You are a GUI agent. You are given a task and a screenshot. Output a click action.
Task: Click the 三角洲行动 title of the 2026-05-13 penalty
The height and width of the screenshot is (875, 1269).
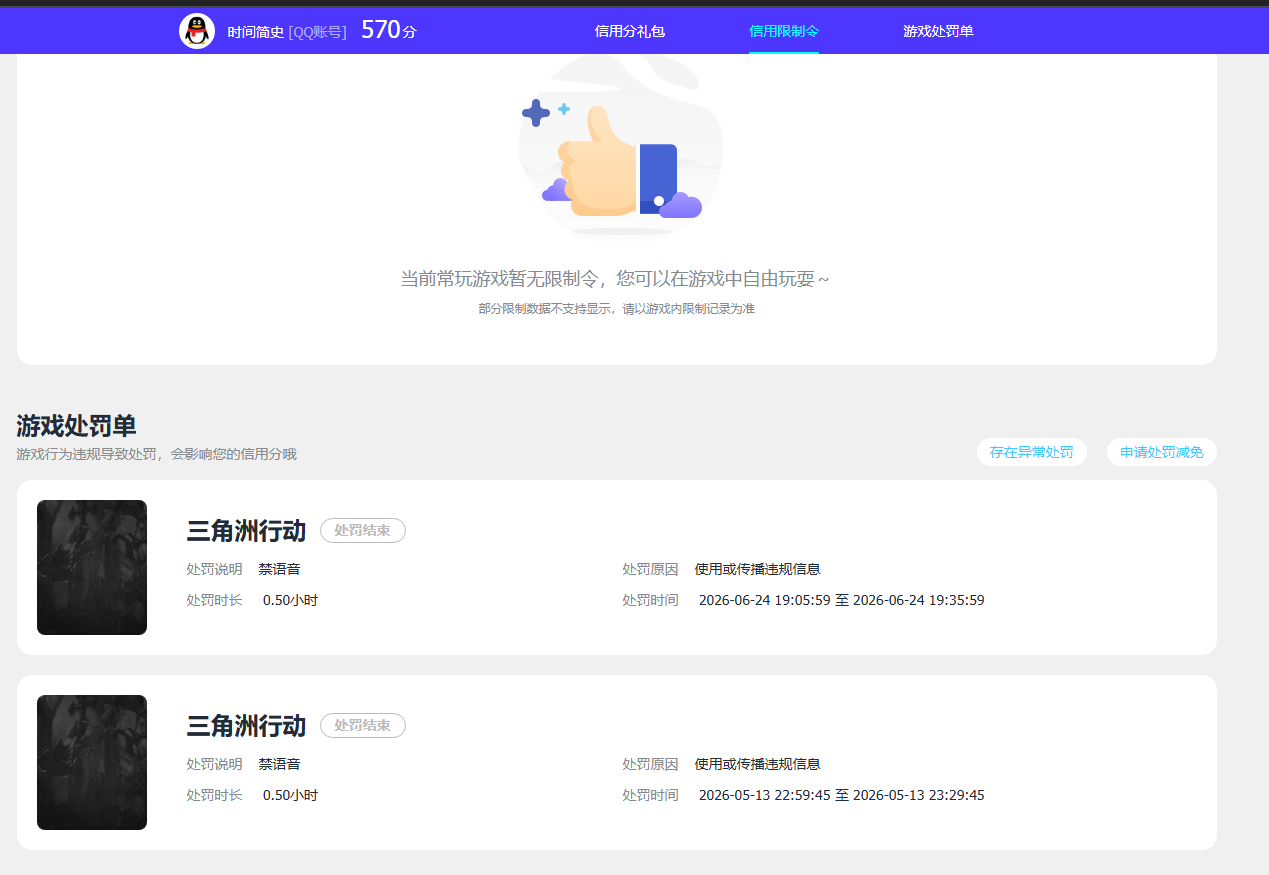pyautogui.click(x=246, y=726)
